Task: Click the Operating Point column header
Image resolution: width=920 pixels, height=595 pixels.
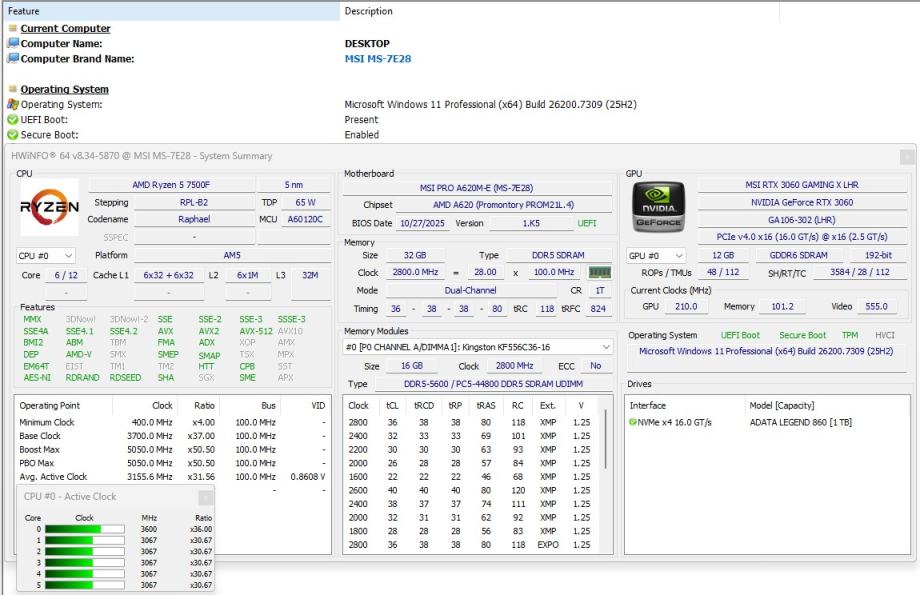Action: point(51,406)
